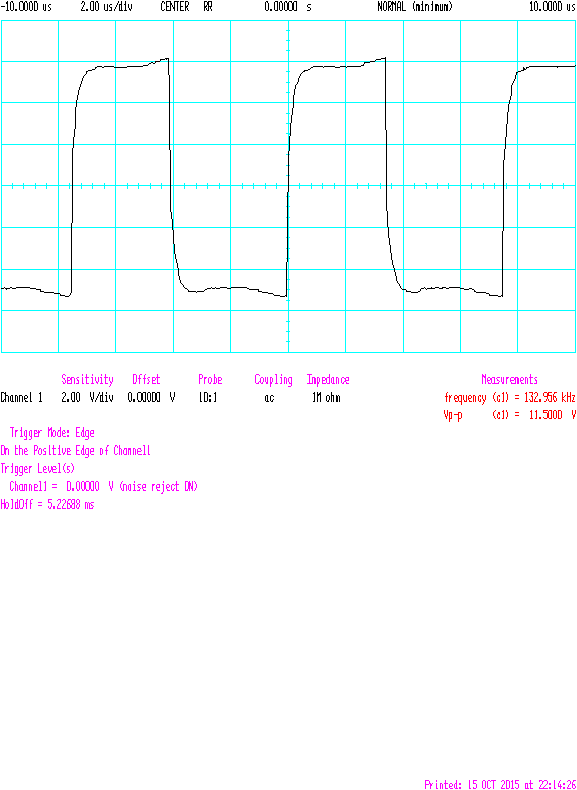Click the Impedance column header
This screenshot has height=790, width=577.
click(x=328, y=380)
